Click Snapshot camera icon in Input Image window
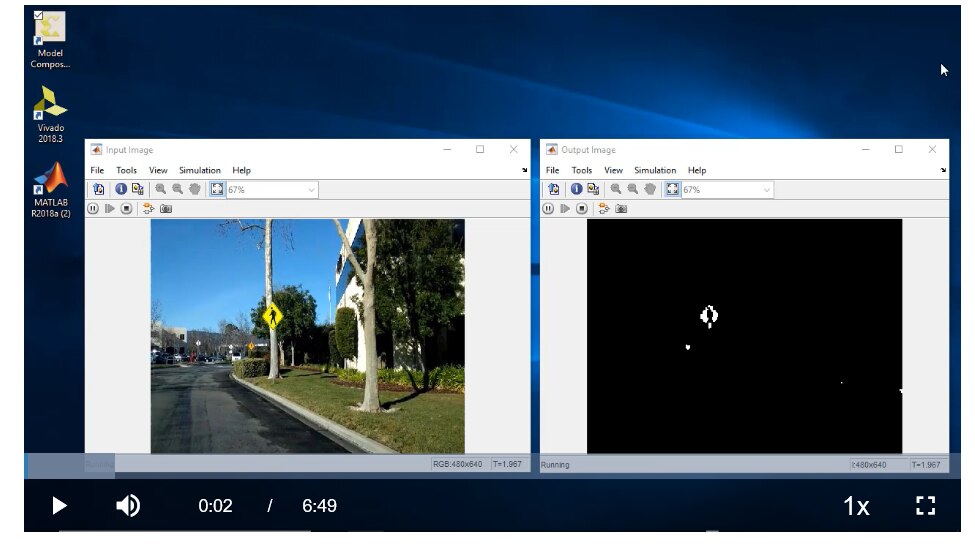Viewport: 975px width, 557px height. click(166, 209)
